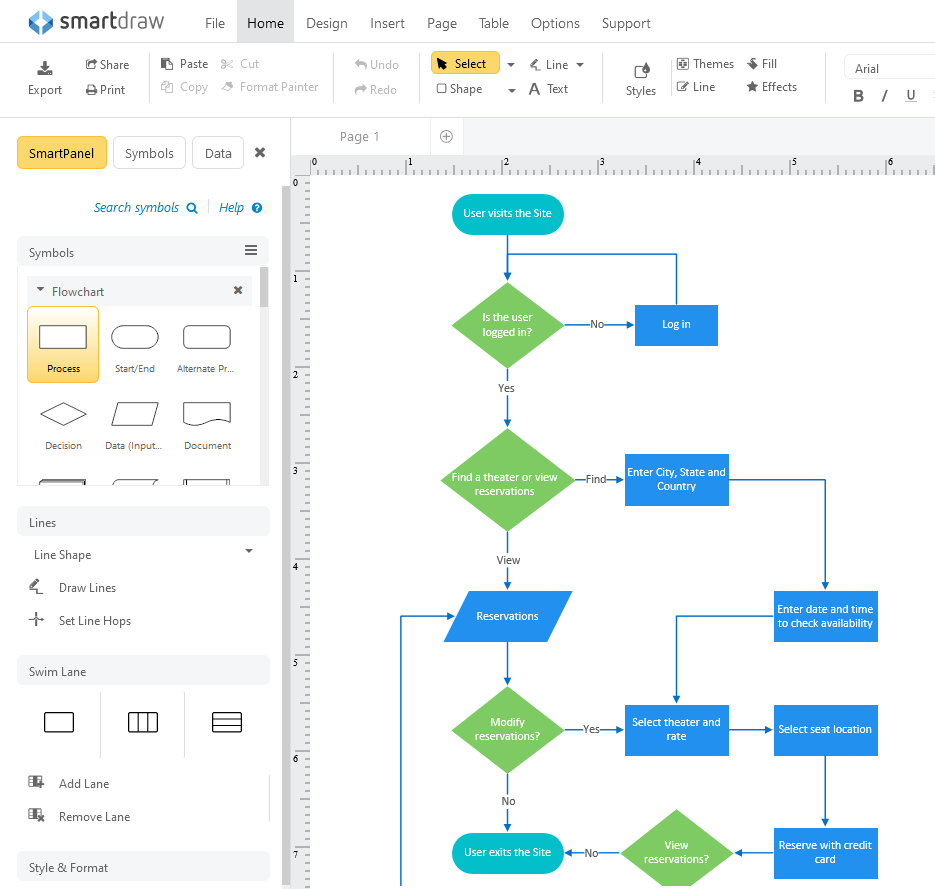
Task: Close the left SmartPanel
Action: click(x=260, y=153)
